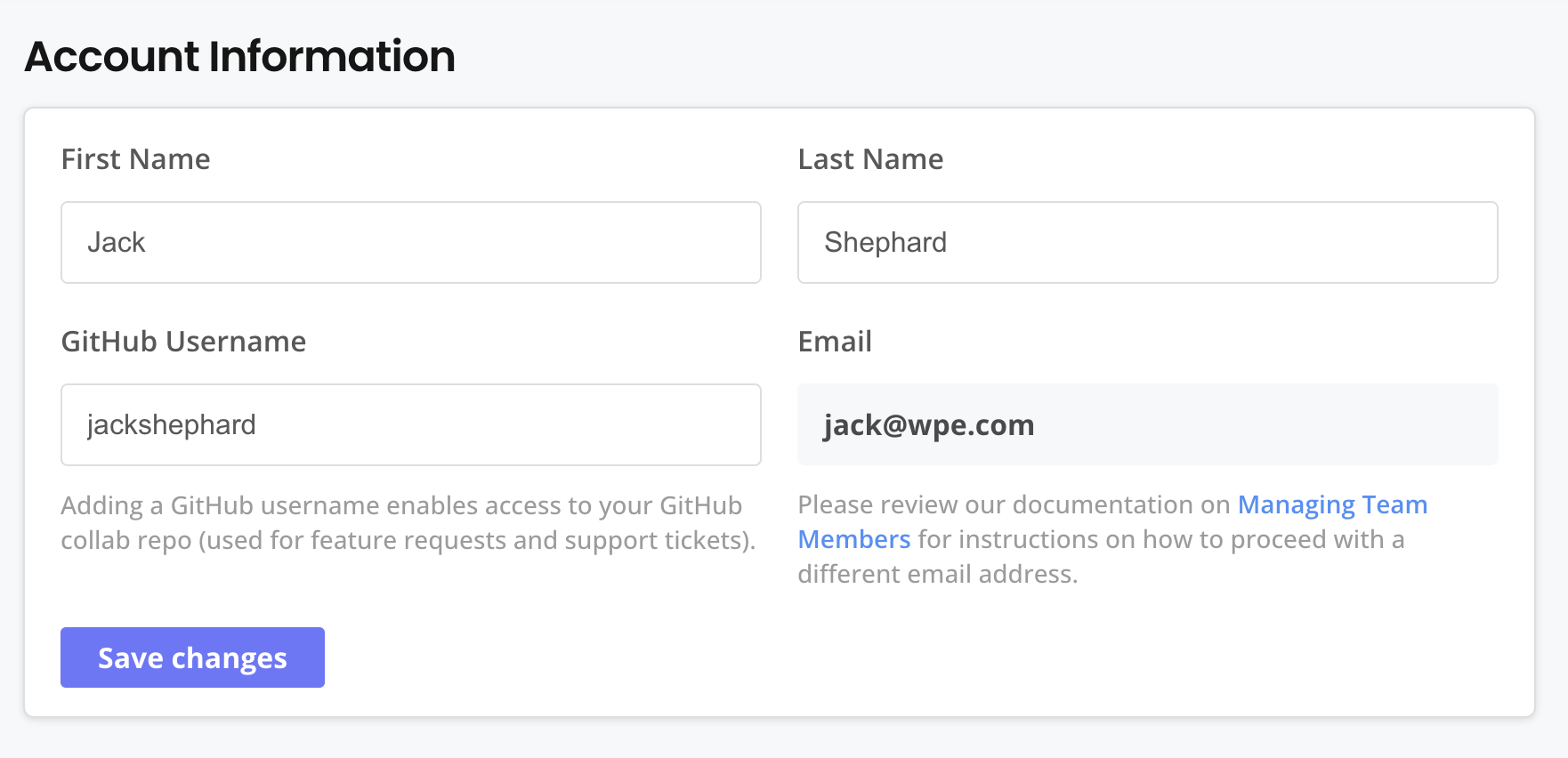Click the read-only jack@wpe.com email field

[1146, 424]
